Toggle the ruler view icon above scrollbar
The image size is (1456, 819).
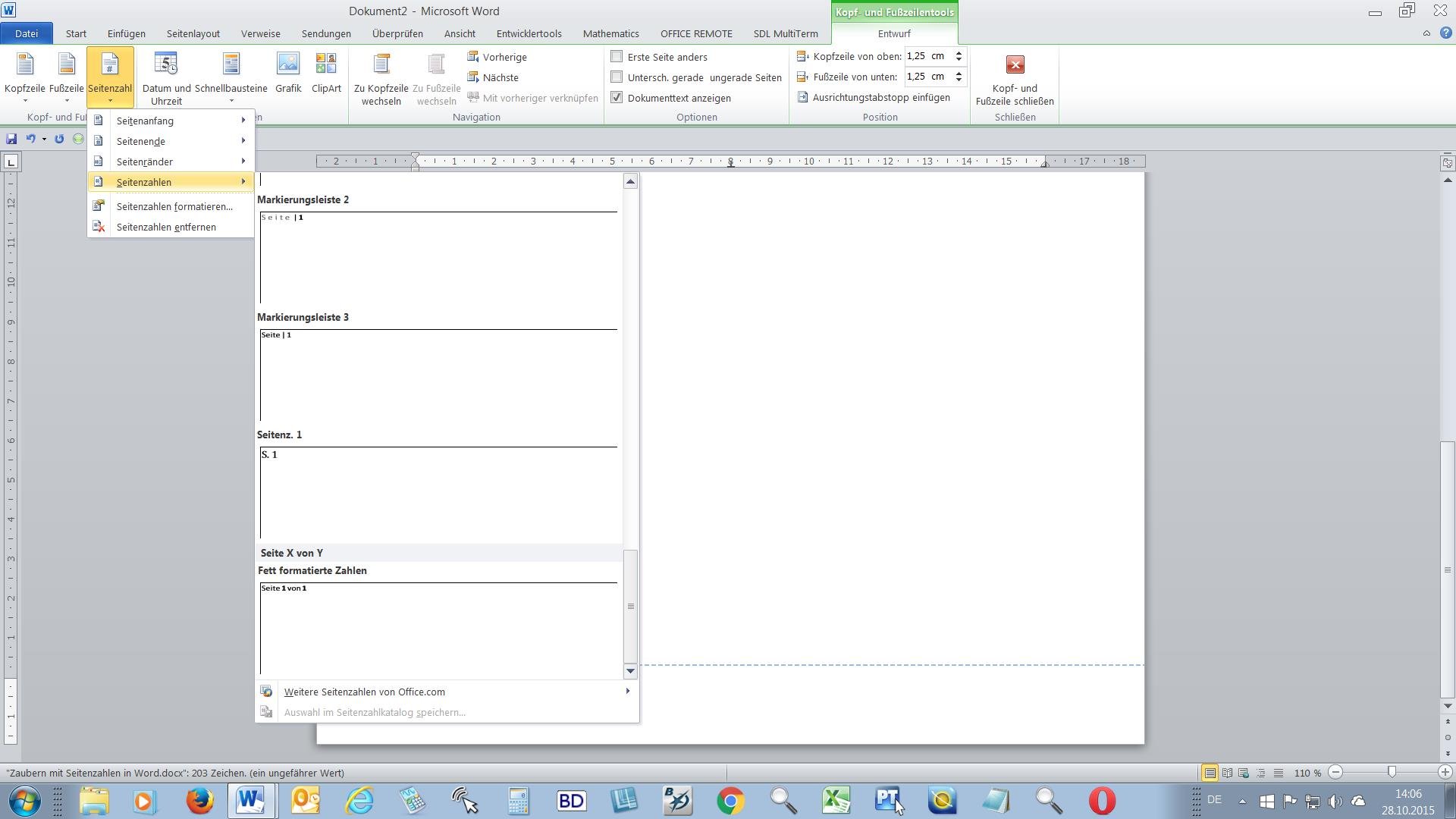1447,162
